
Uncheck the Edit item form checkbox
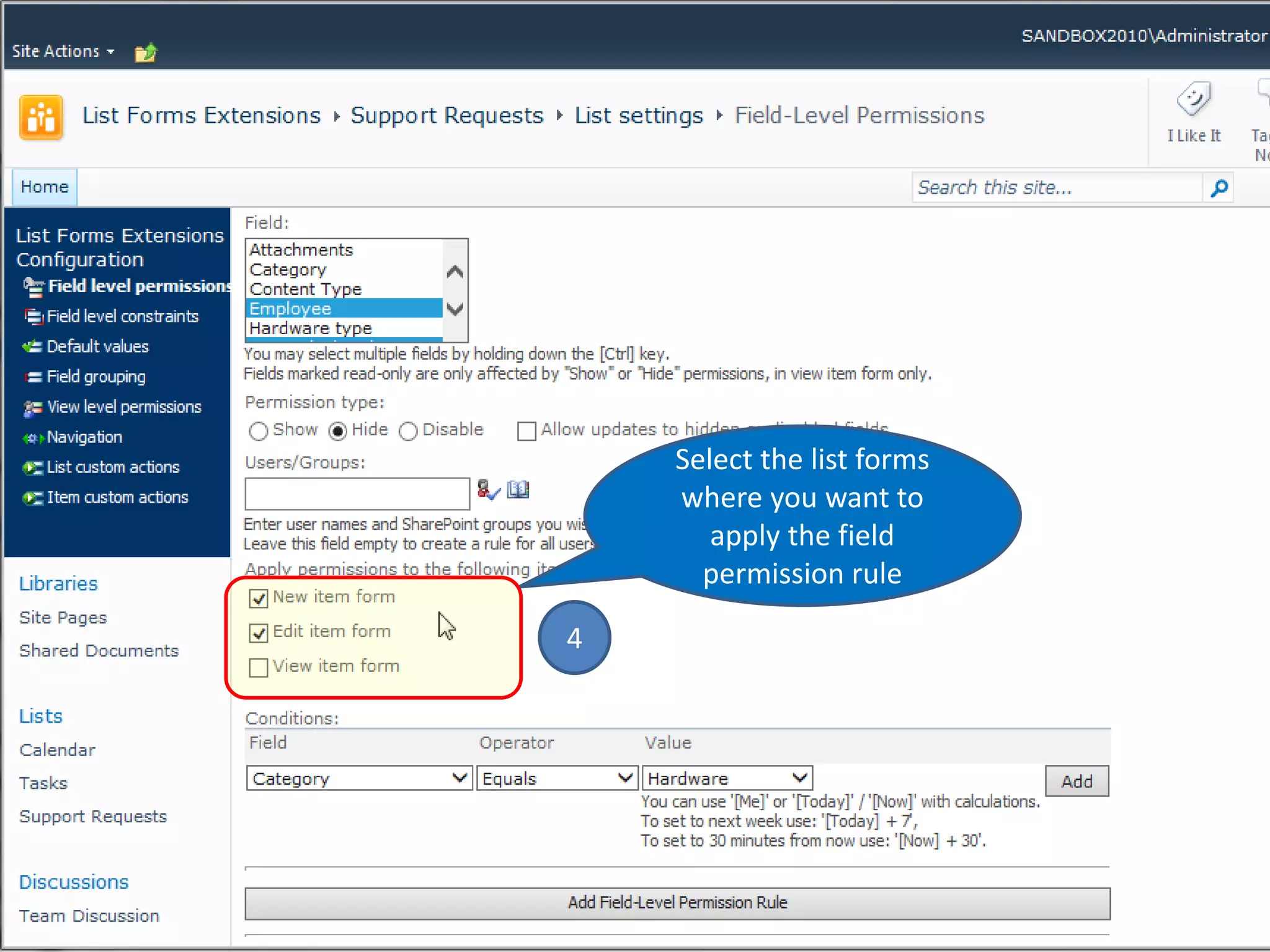pyautogui.click(x=258, y=633)
